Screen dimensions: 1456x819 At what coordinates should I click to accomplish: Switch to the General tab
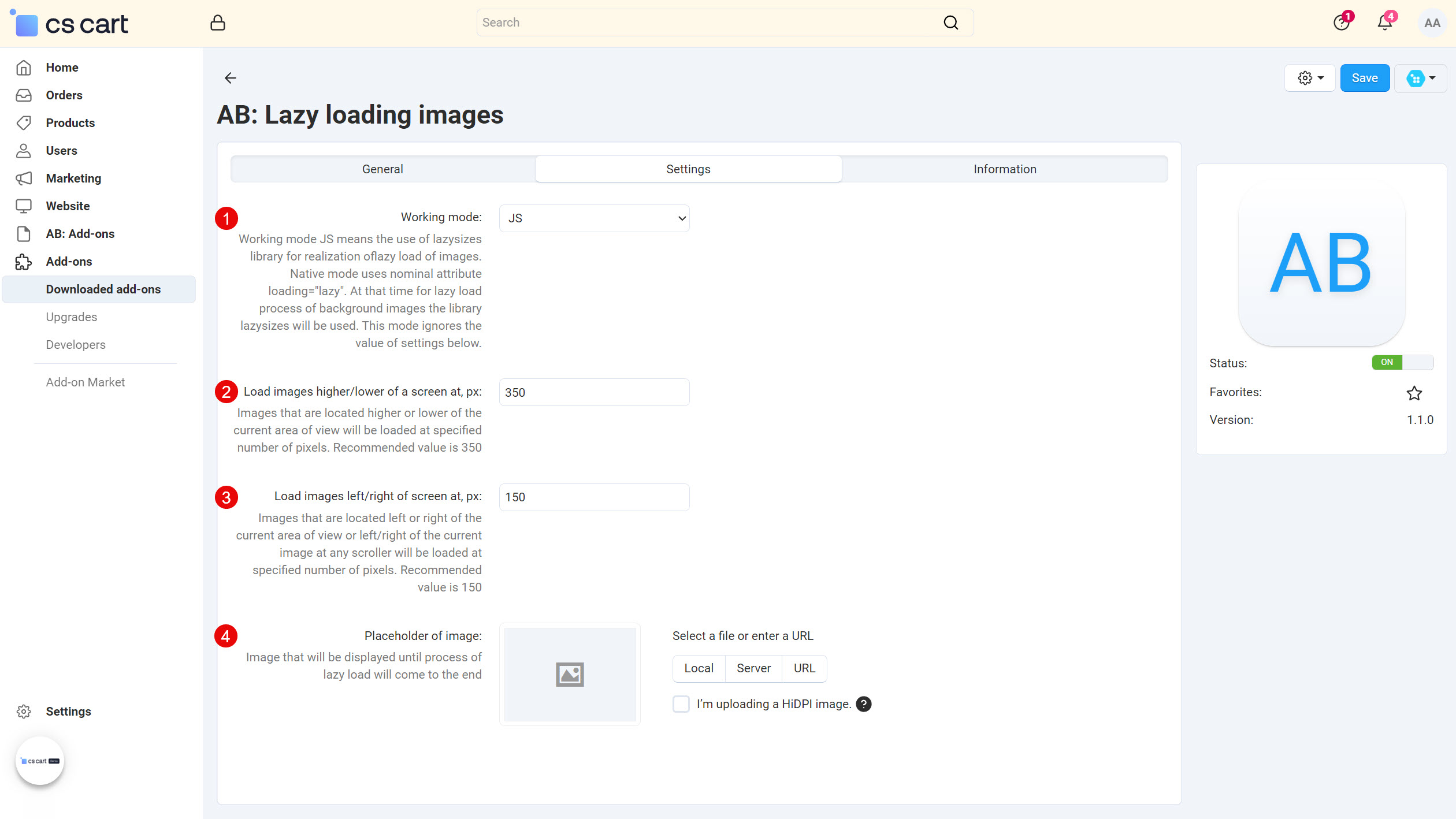click(382, 169)
